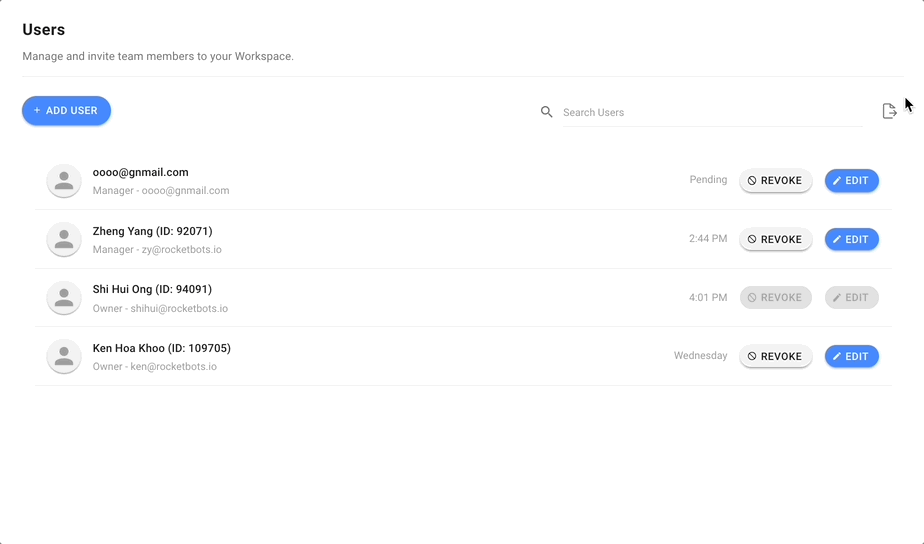
Task: Click disabled Edit button for Shi Hui Ong
Action: (x=852, y=298)
